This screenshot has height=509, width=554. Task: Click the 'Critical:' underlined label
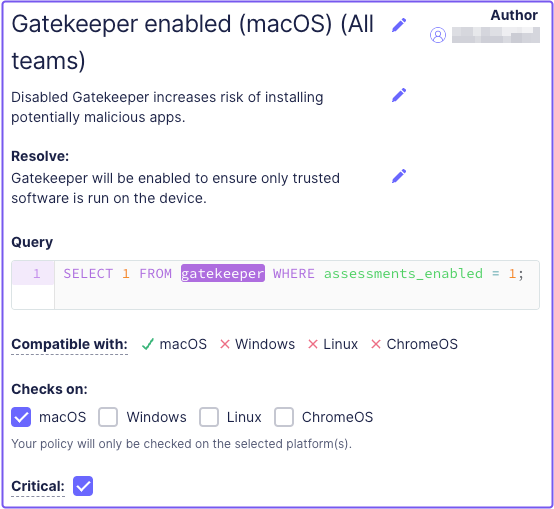pos(38,486)
